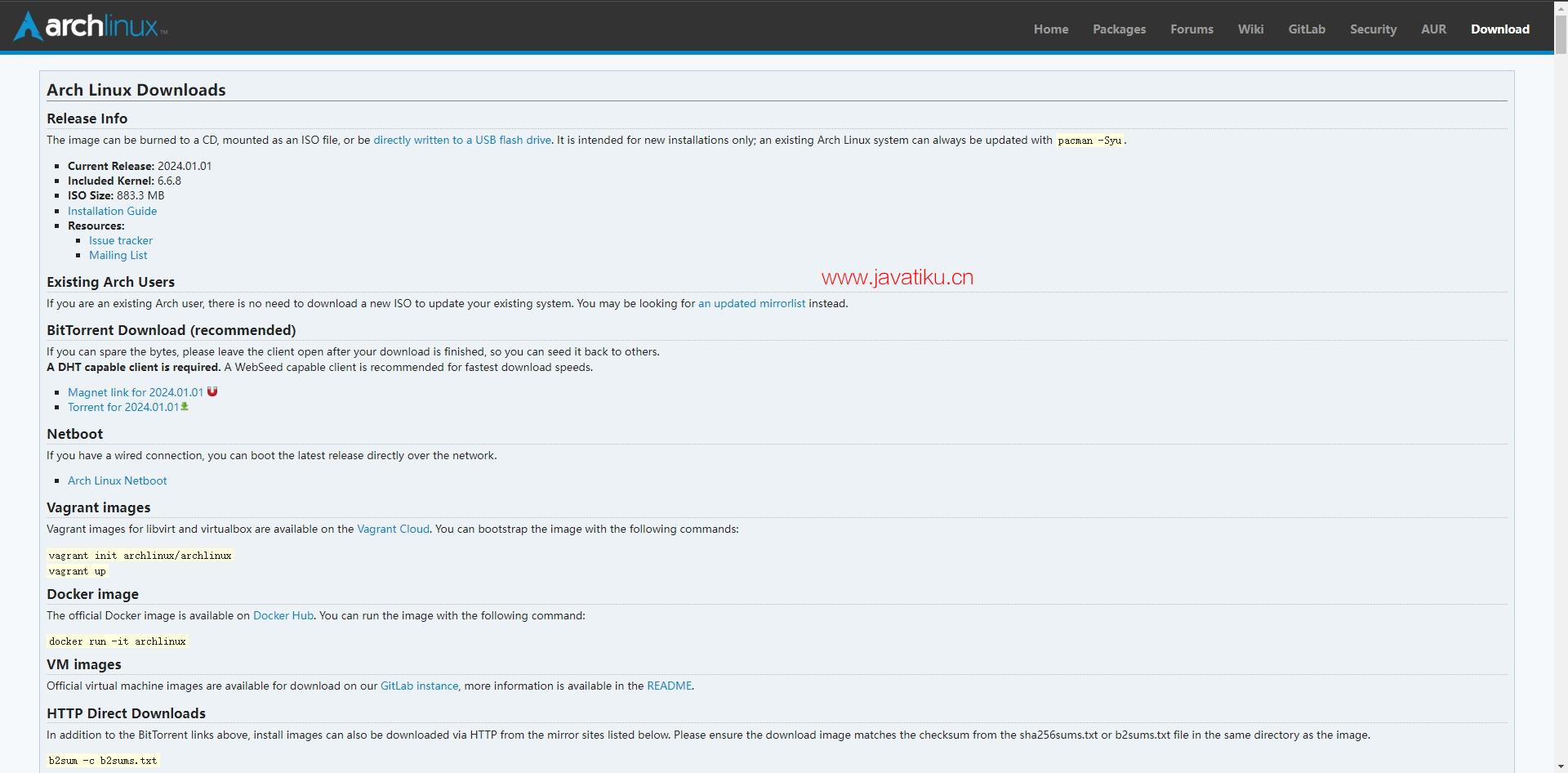Open the Mailing List link
Image resolution: width=1568 pixels, height=773 pixels.
click(118, 255)
